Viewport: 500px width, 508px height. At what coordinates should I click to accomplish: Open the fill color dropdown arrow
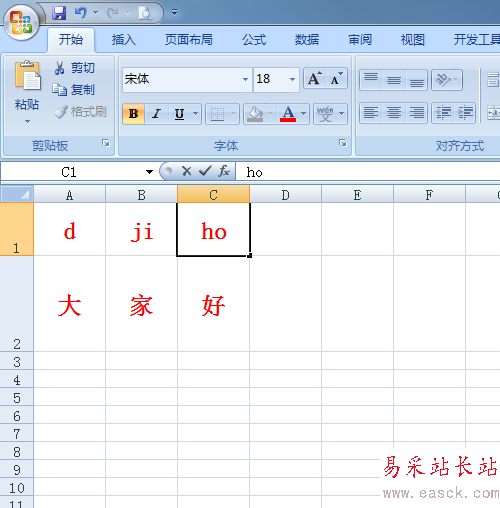[271, 114]
